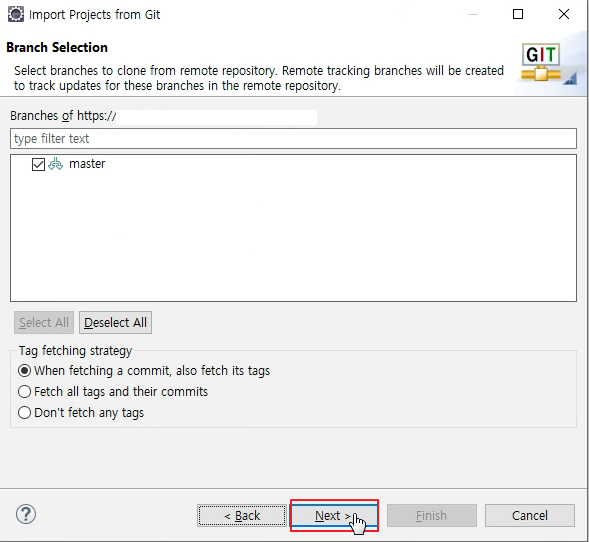Cancel the import wizard
The image size is (589, 542).
point(530,515)
